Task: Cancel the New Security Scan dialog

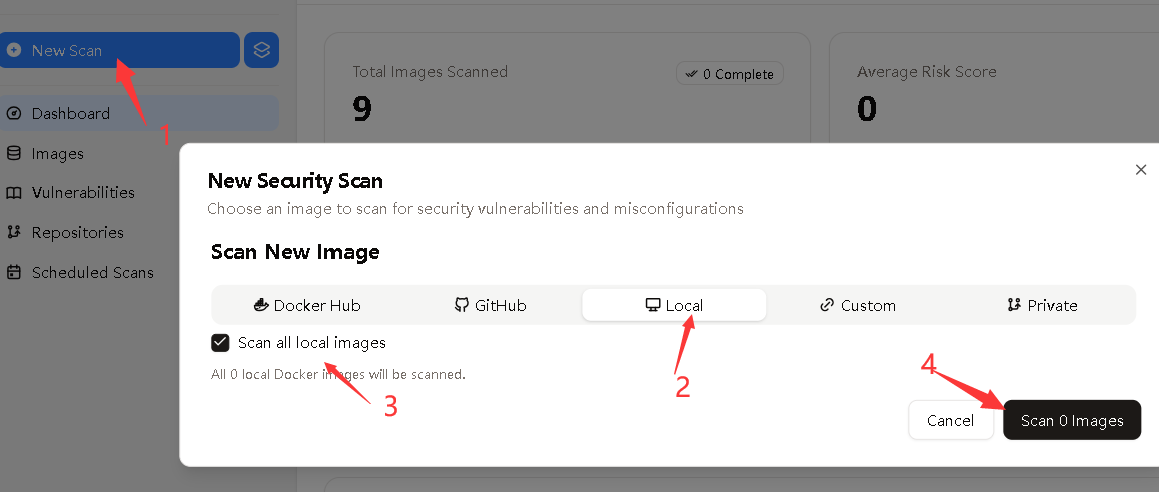Action: (x=950, y=420)
